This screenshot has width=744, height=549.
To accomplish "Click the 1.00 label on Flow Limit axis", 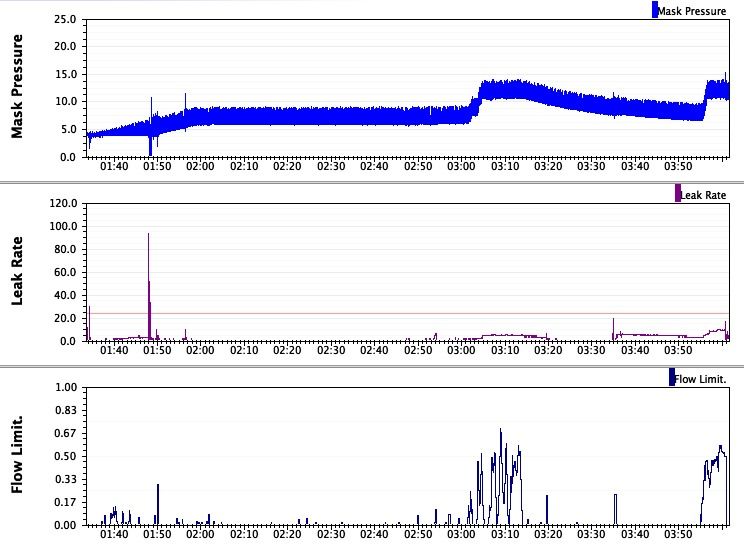I will tap(64, 387).
